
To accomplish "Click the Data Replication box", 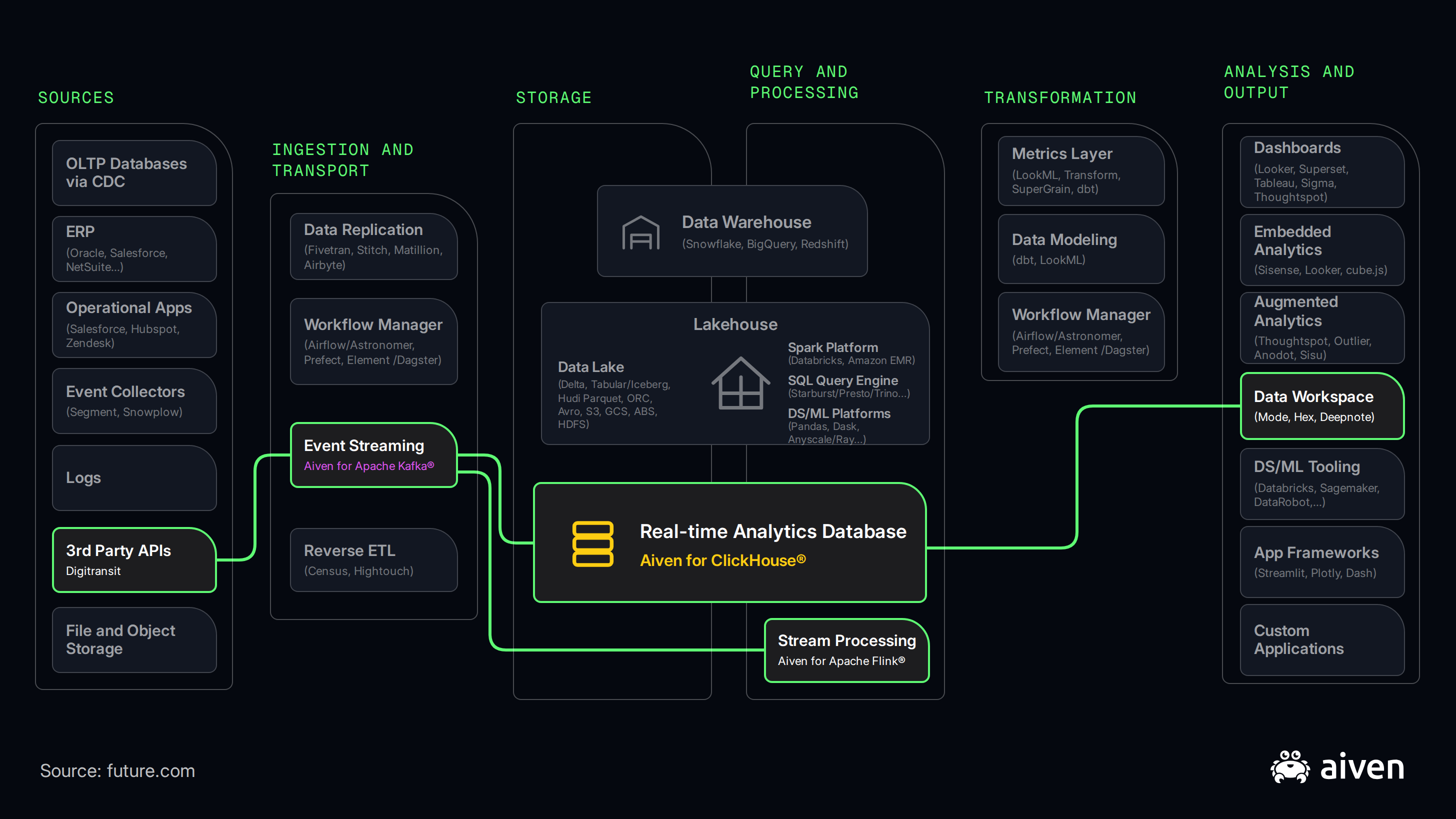I will tap(373, 246).
